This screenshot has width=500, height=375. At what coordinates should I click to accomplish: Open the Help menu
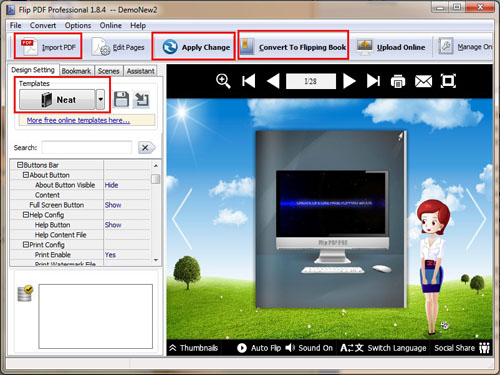[138, 25]
